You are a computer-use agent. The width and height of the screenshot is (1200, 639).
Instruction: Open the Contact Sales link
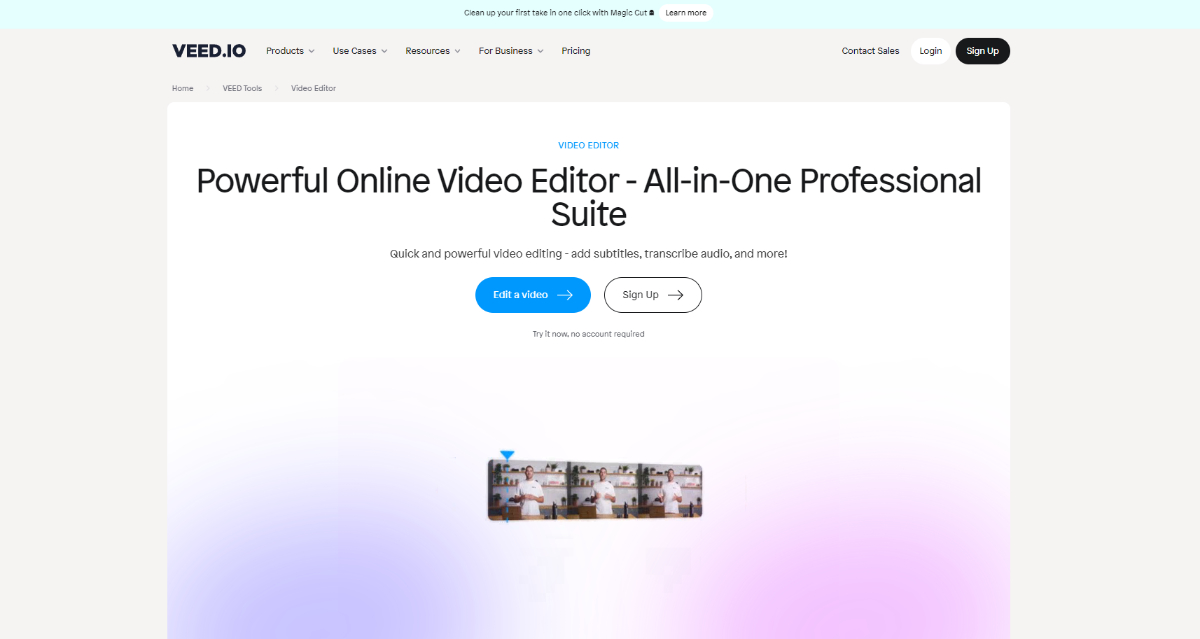pyautogui.click(x=870, y=51)
